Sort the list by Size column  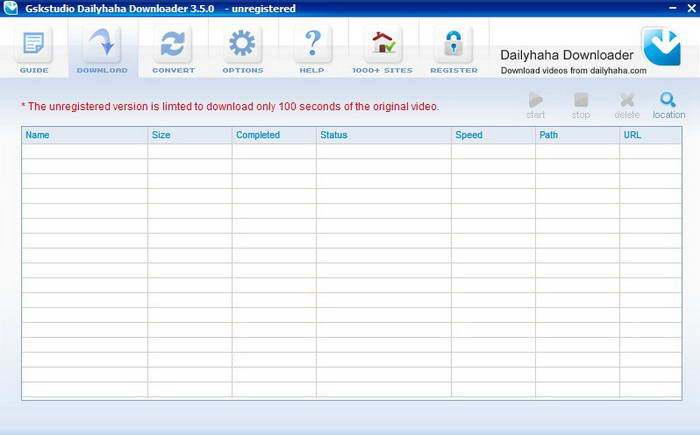point(190,135)
